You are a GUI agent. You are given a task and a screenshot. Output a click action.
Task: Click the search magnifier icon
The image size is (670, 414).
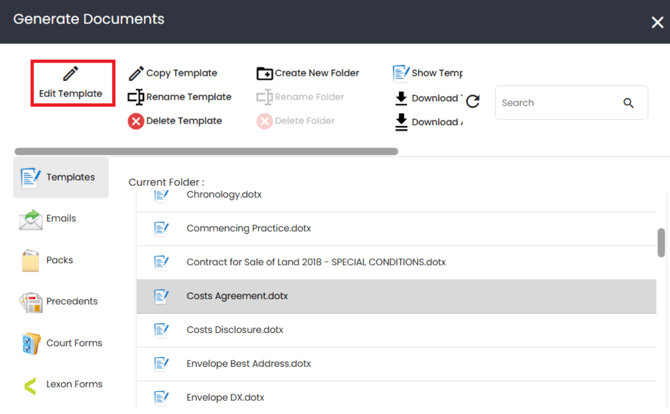click(628, 103)
